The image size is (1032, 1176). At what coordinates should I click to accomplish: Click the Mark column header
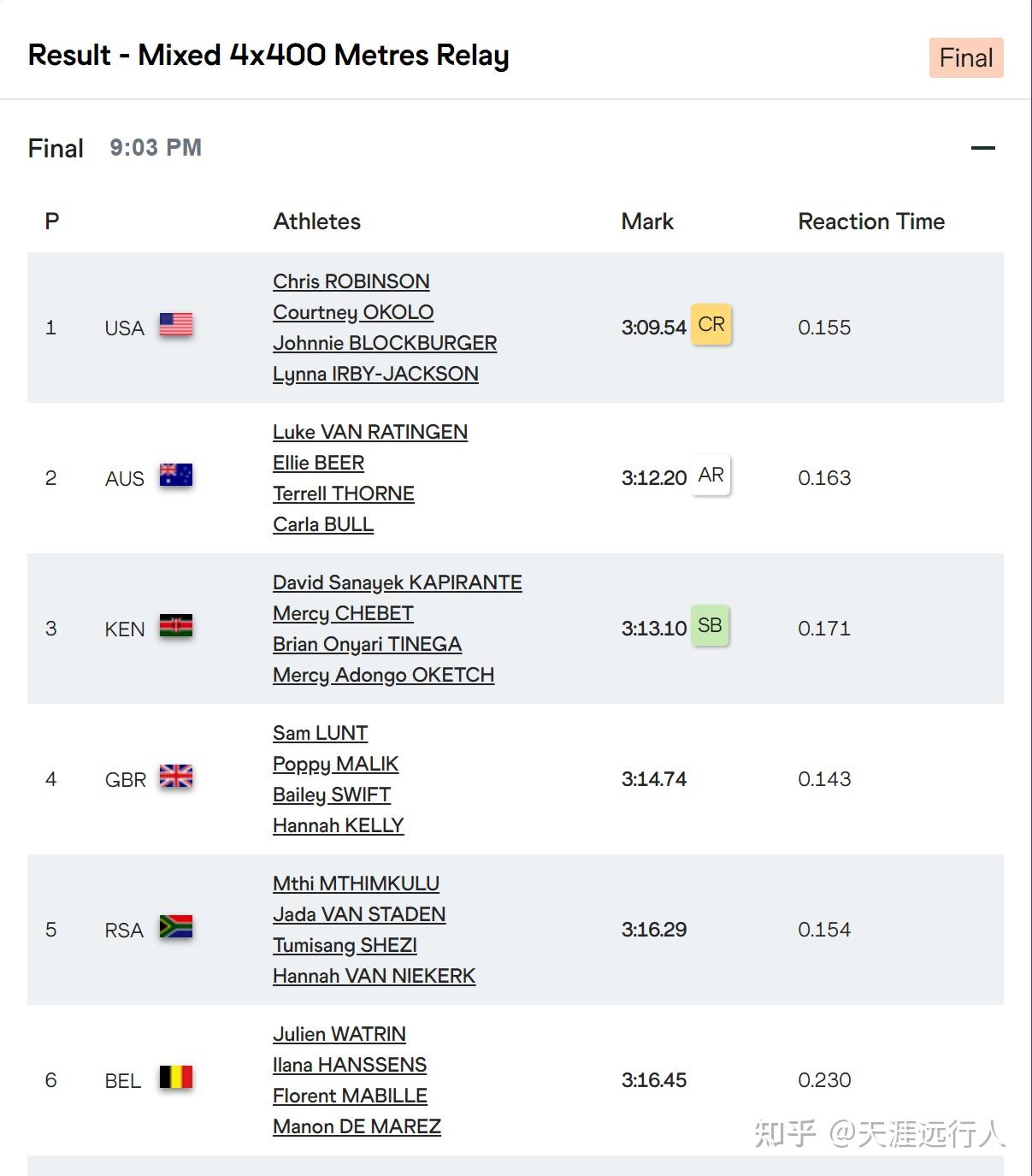[x=647, y=222]
